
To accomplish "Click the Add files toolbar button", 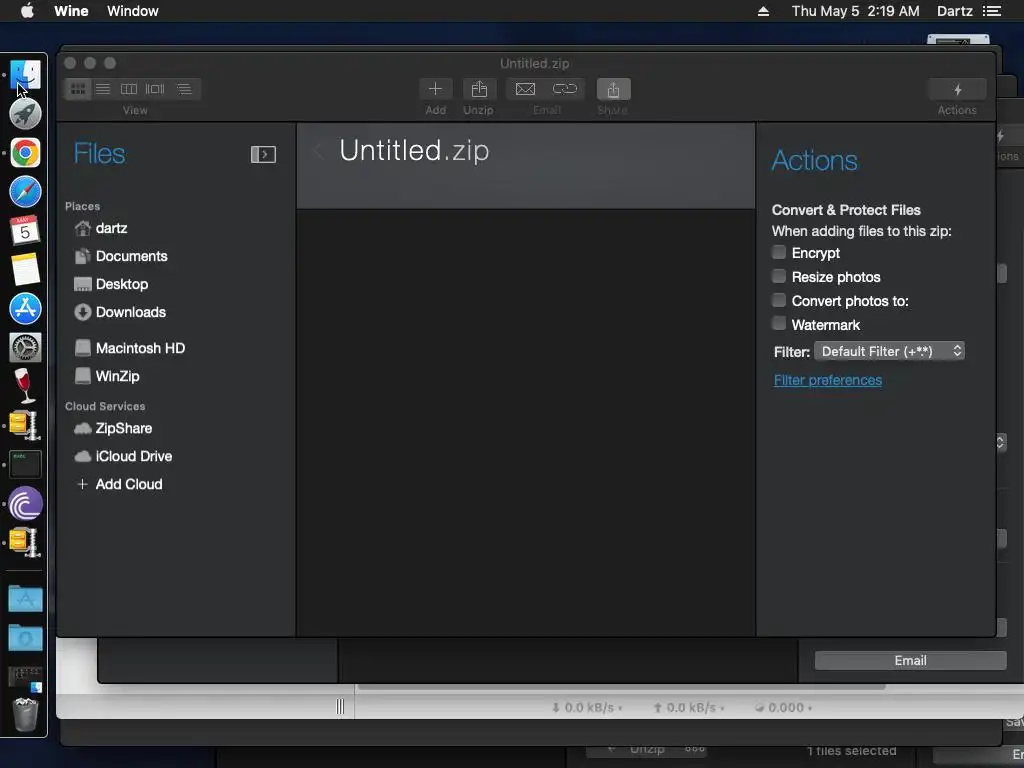I will click(435, 89).
